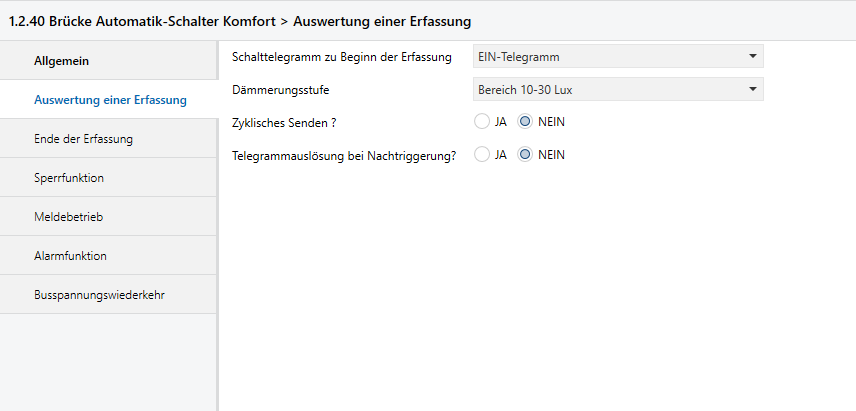Click the Schalttelegramm dropdown arrow

point(752,57)
